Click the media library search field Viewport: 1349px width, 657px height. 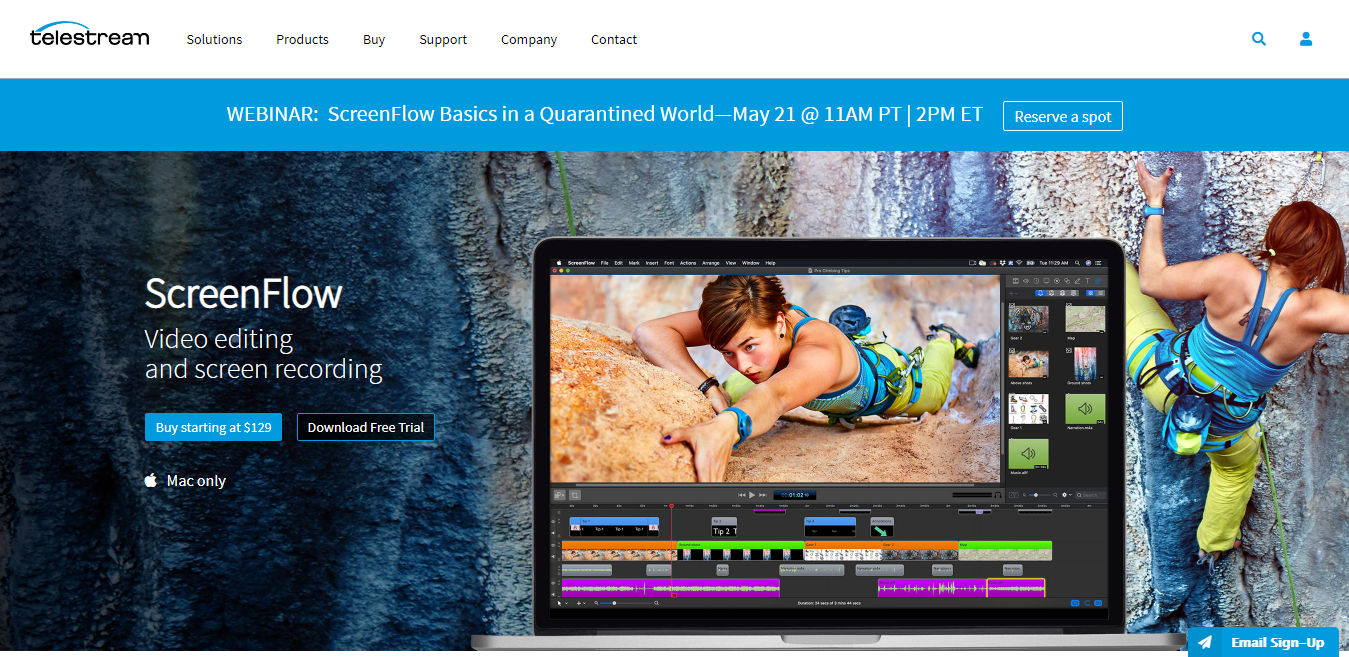pos(1090,494)
